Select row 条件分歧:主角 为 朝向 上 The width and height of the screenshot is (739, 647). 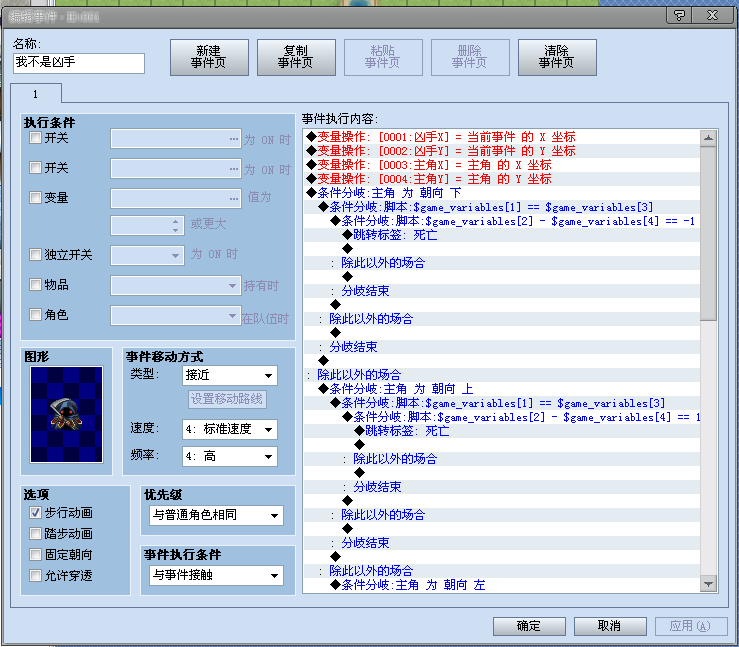point(501,389)
